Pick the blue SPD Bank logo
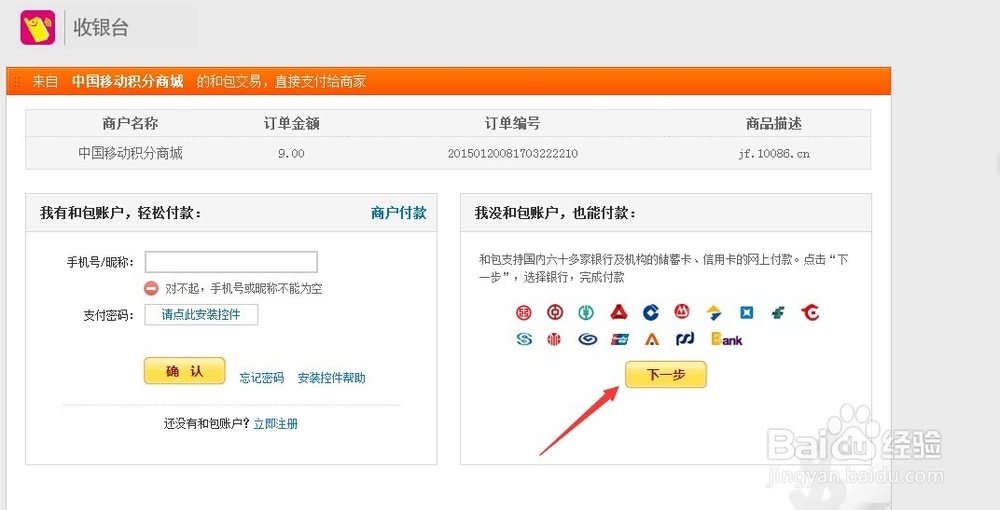Viewport: 1000px width, 510px height. [x=684, y=339]
